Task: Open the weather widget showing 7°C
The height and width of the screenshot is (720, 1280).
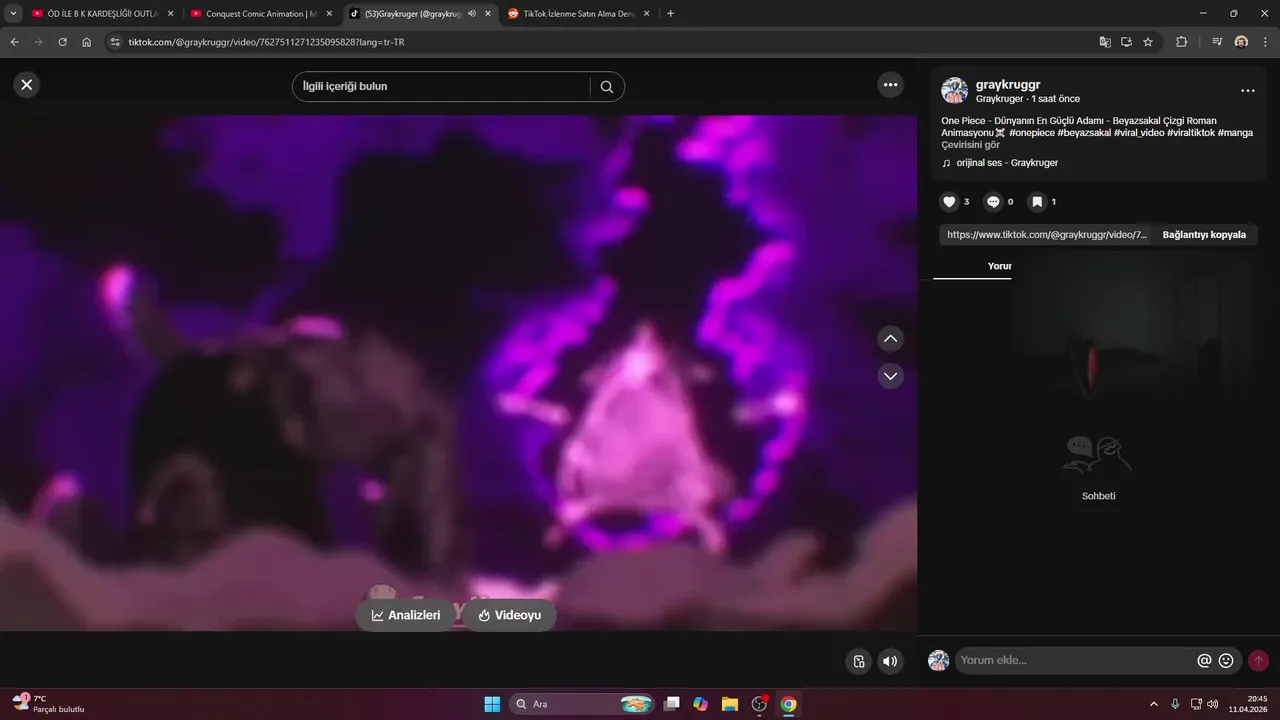Action: 48,703
